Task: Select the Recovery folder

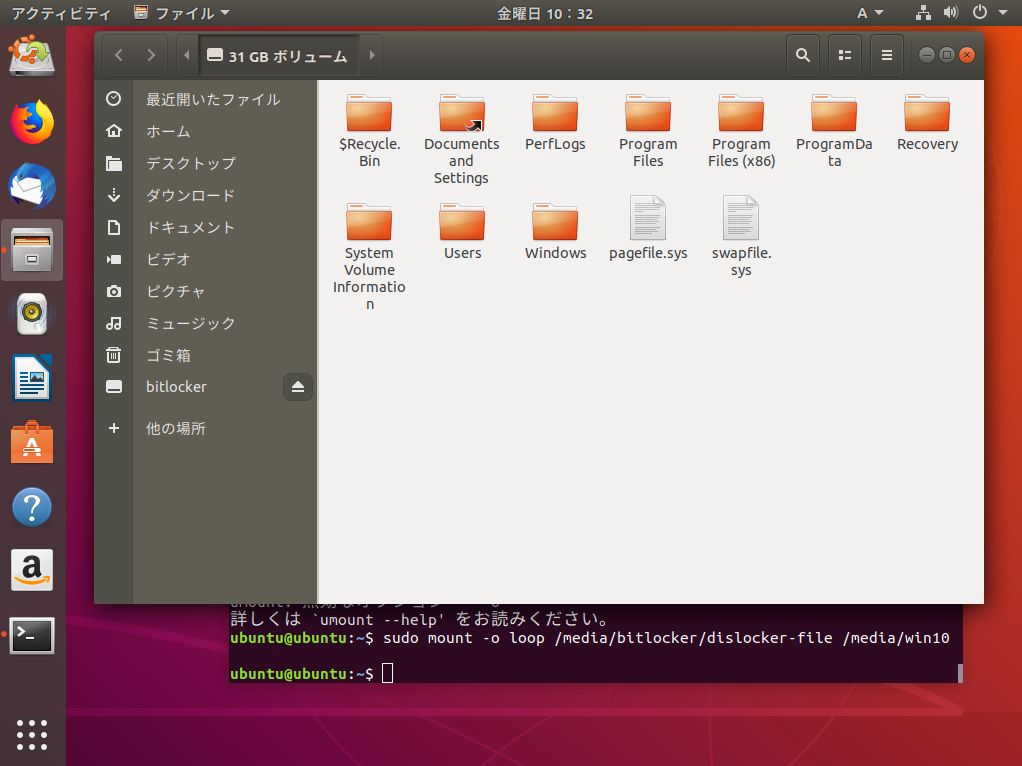Action: pyautogui.click(x=927, y=123)
